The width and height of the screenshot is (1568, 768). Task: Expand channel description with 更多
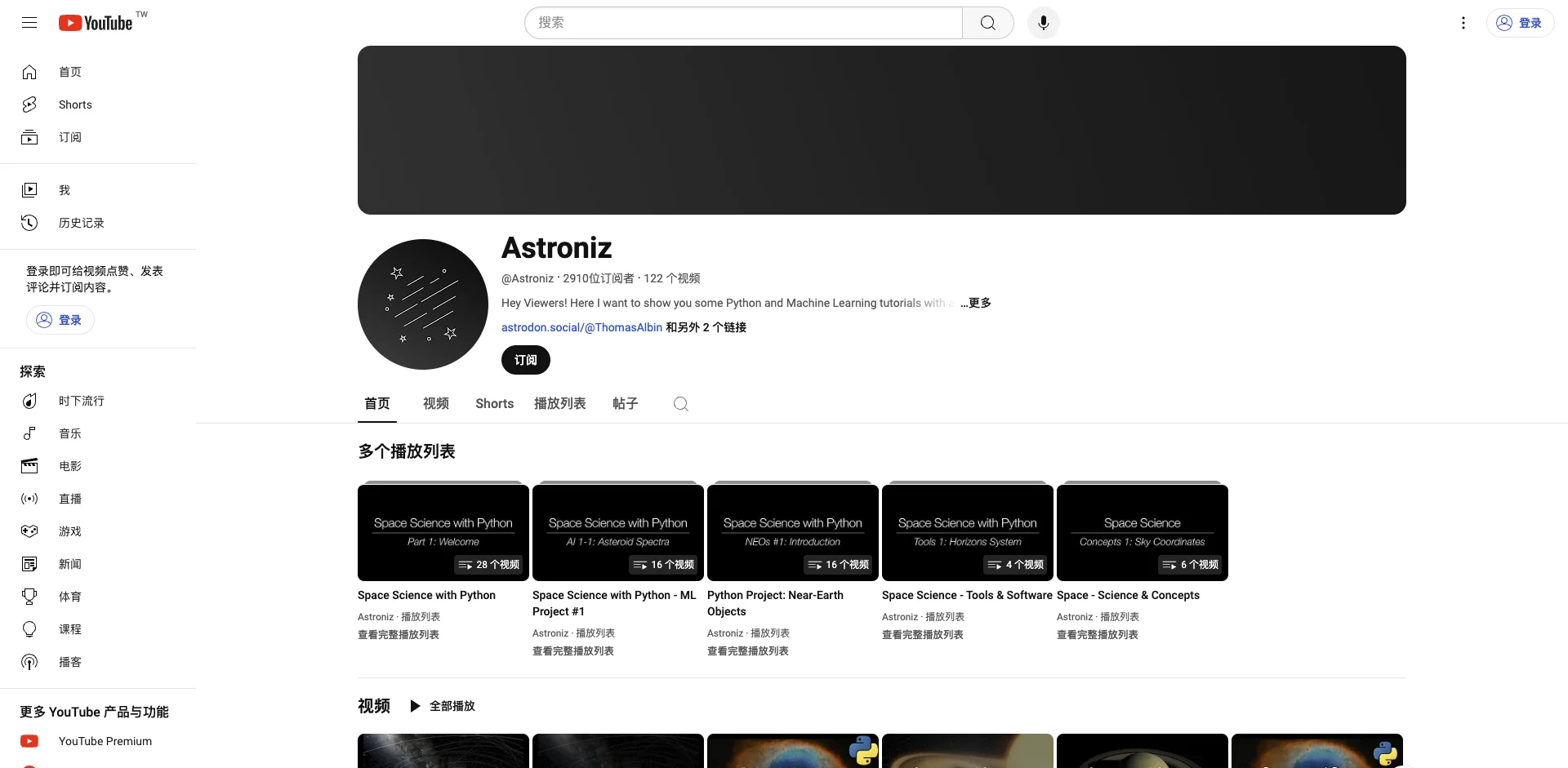tap(976, 303)
